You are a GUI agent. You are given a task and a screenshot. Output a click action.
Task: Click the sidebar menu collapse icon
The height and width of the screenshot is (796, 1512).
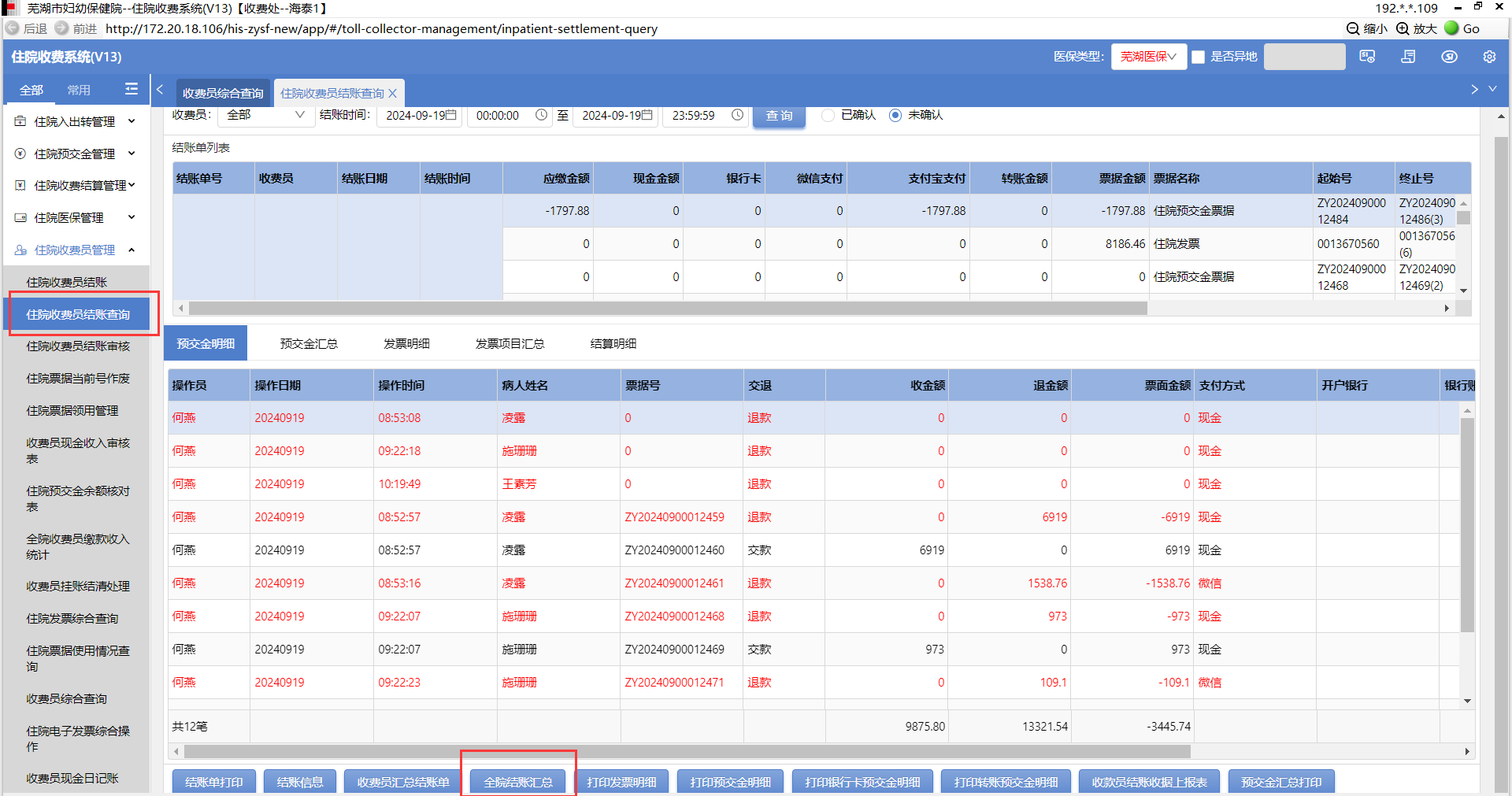tap(132, 90)
